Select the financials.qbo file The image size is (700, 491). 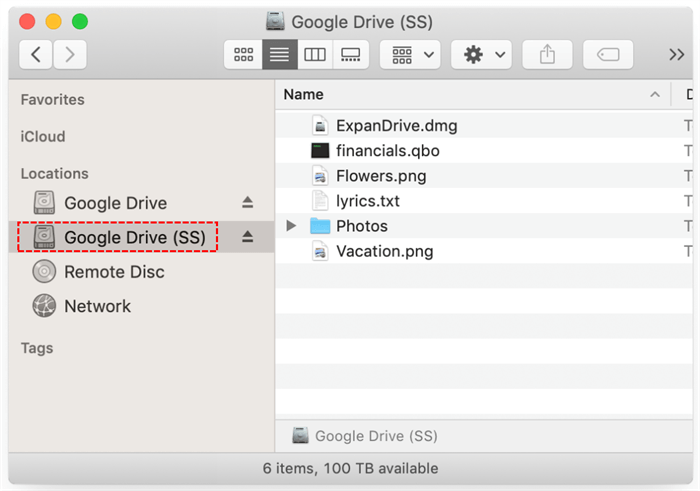tap(387, 151)
